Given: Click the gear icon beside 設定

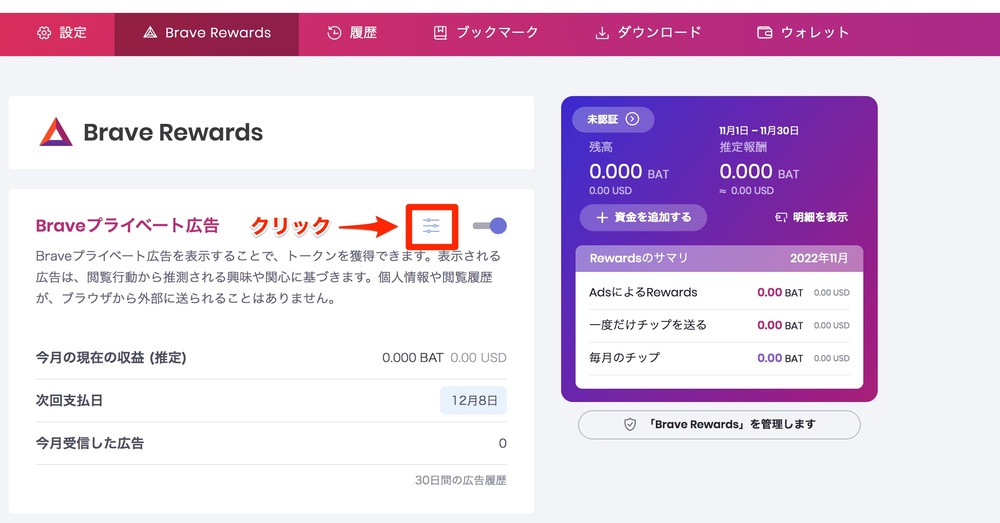Looking at the screenshot, I should pyautogui.click(x=43, y=33).
